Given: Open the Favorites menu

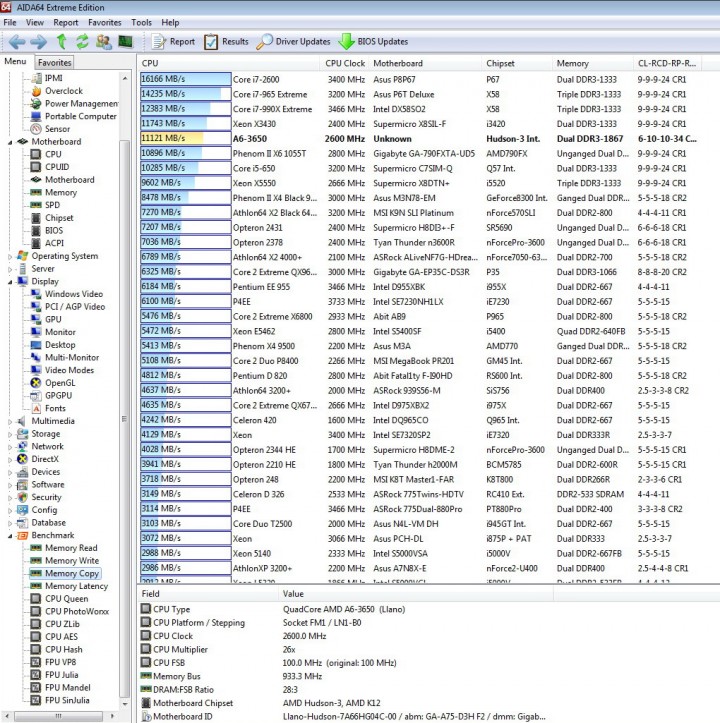Looking at the screenshot, I should click(x=105, y=23).
